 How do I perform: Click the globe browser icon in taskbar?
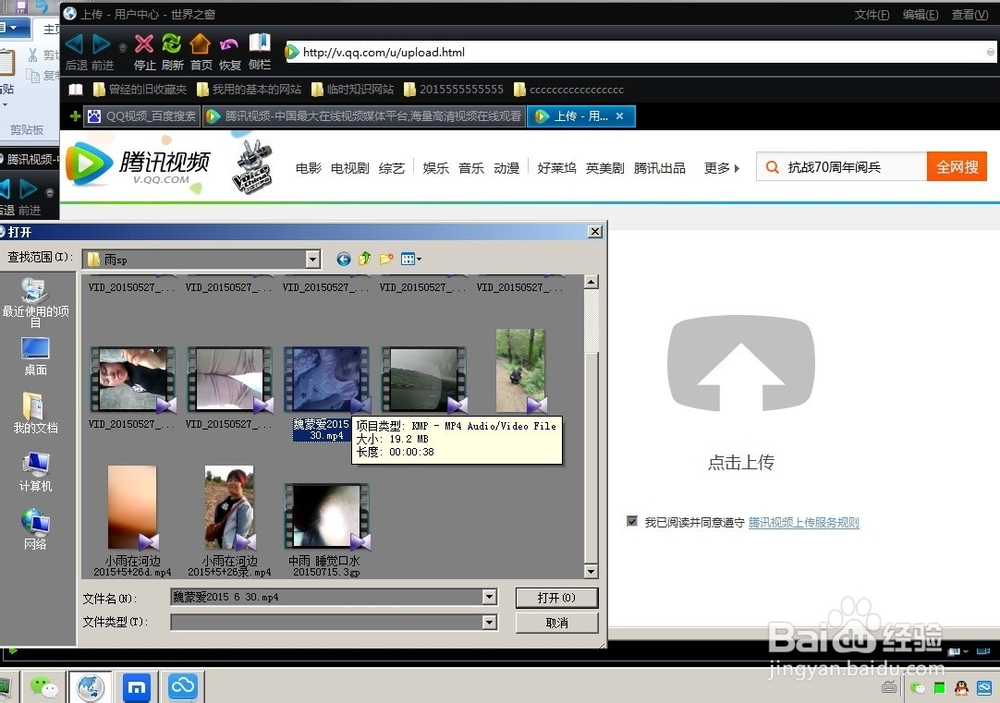[90, 688]
